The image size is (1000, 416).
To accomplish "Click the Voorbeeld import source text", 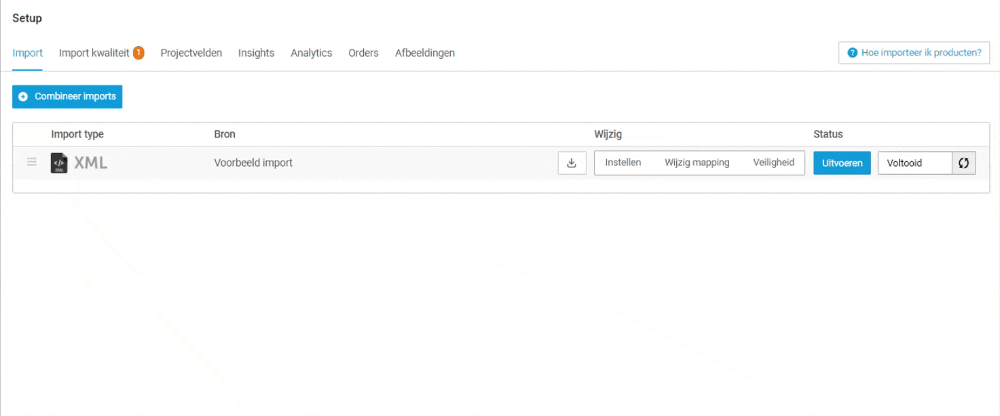I will tap(253, 163).
